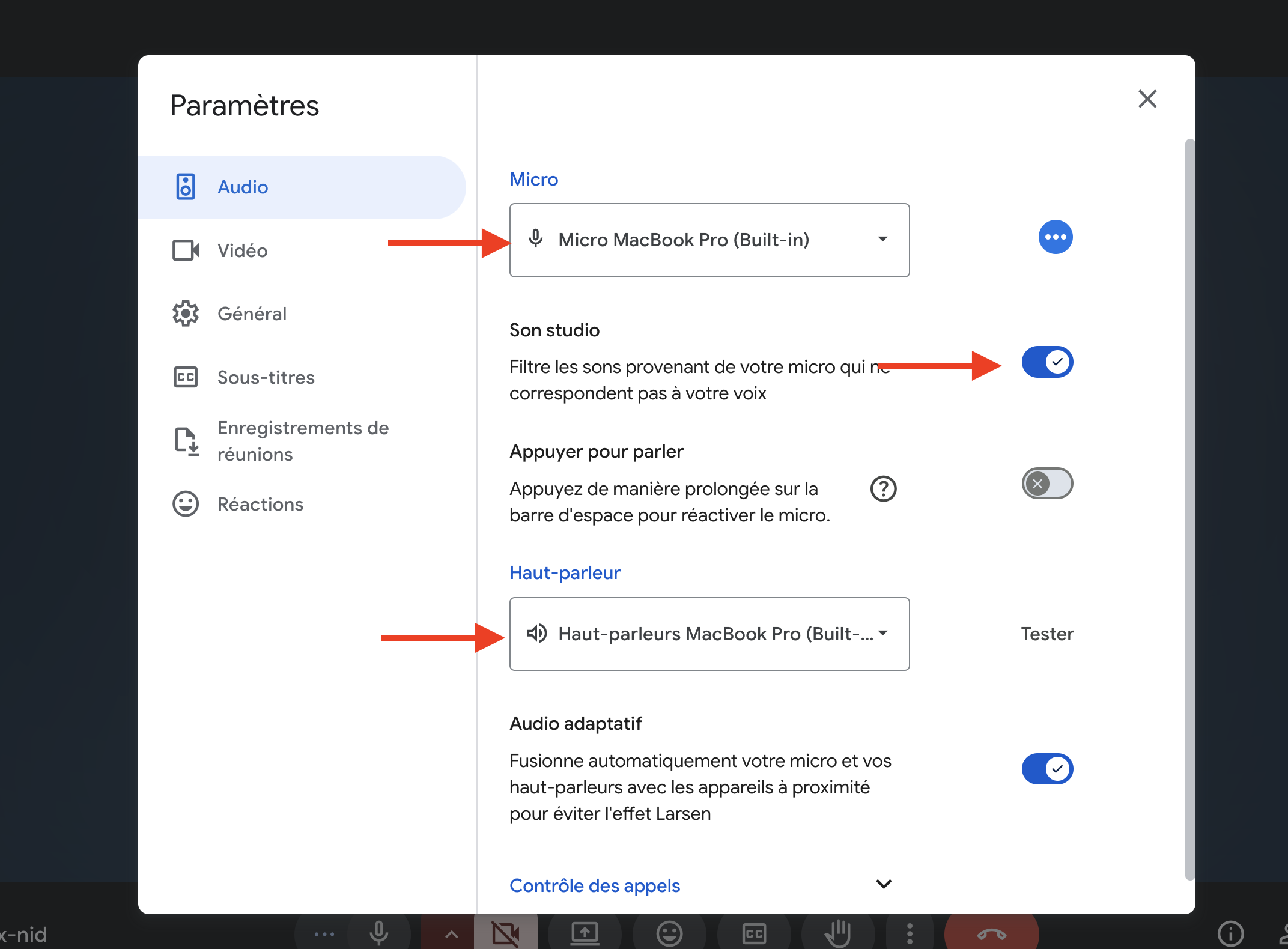
Task: Open the Micro MacBook Pro dropdown
Action: 709,240
